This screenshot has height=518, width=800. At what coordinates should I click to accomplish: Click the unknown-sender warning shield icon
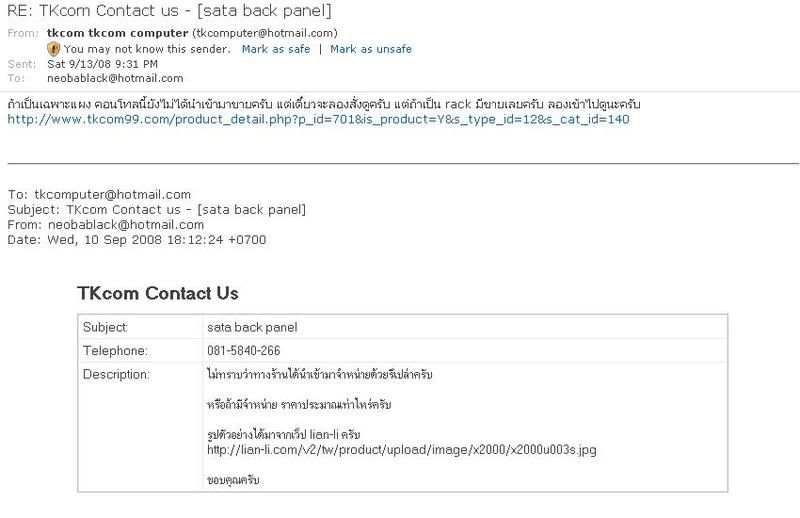tap(53, 49)
